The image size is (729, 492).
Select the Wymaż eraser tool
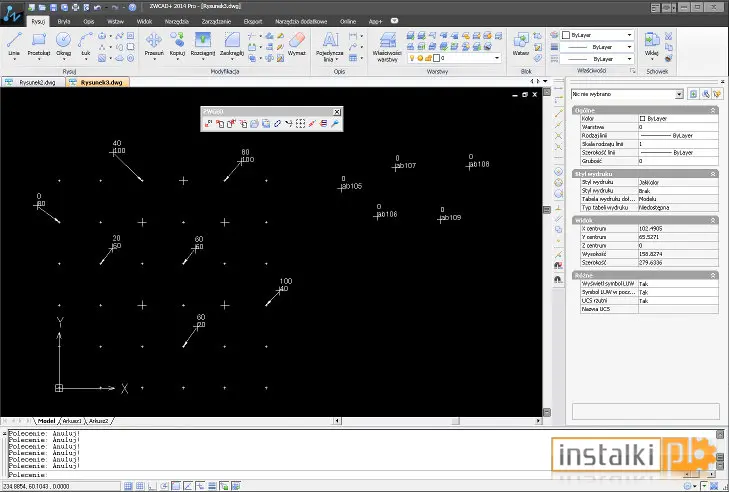click(297, 44)
